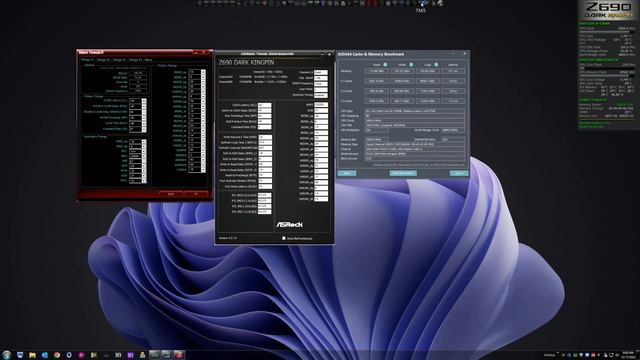Screen dimensions: 640x360
Task: Expand first Secondary Timings dropdown in Mem TweakIt
Action: tap(144, 142)
